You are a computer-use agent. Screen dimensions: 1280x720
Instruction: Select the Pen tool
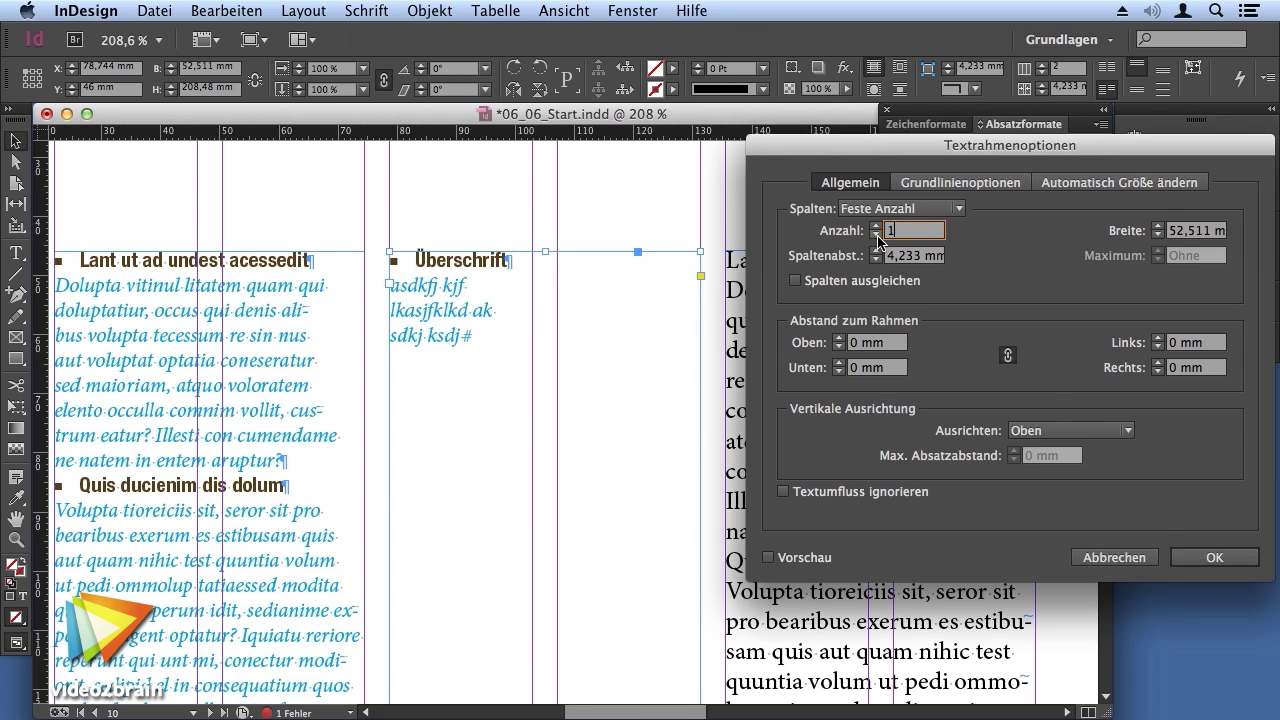point(16,295)
